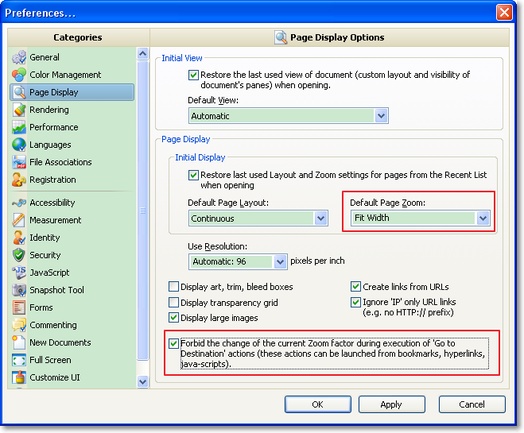Click the Identity person icon
Image resolution: width=524 pixels, height=433 pixels.
pyautogui.click(x=19, y=238)
